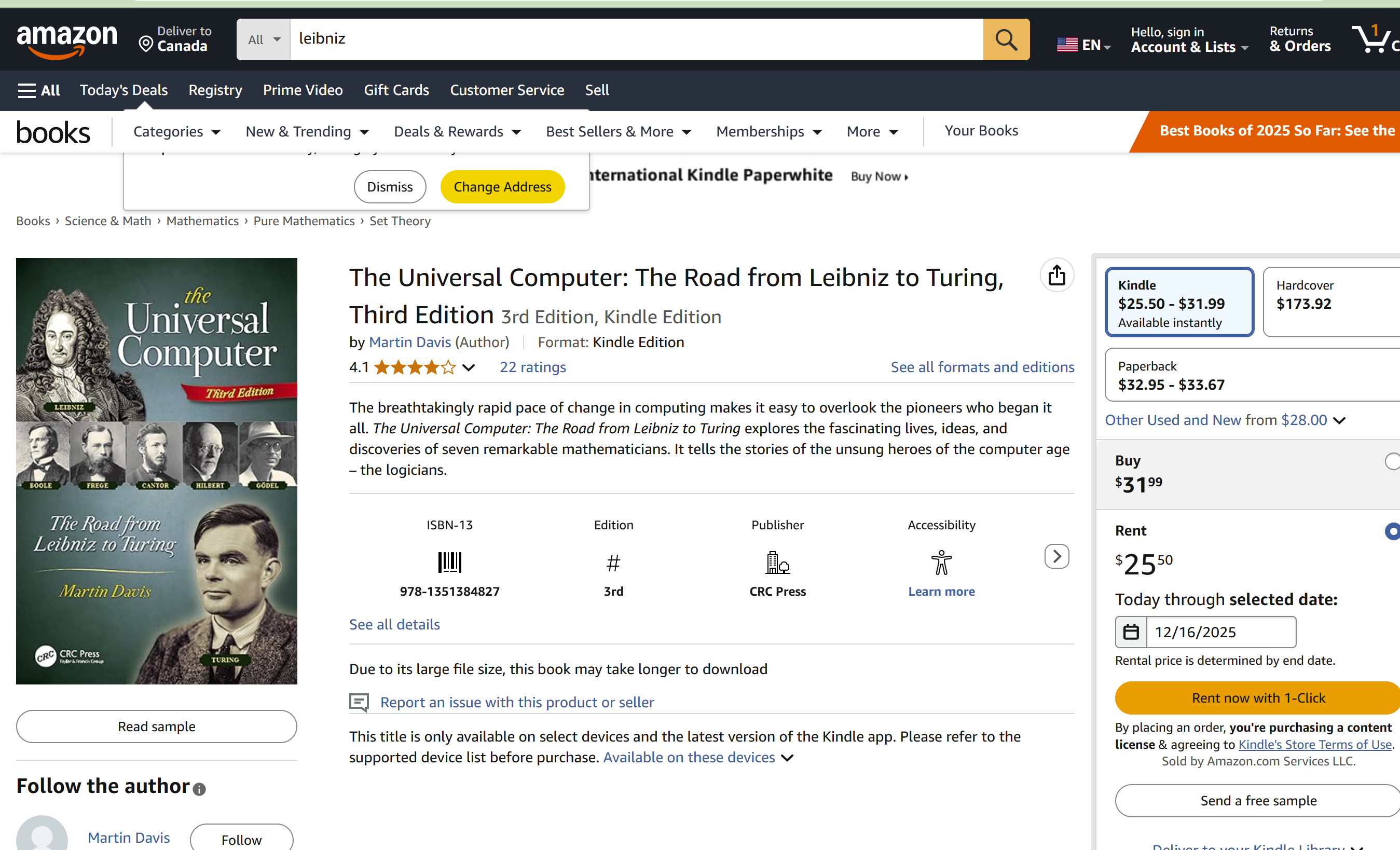Click the share icon beside title
Viewport: 1400px width, 850px height.
click(1056, 276)
